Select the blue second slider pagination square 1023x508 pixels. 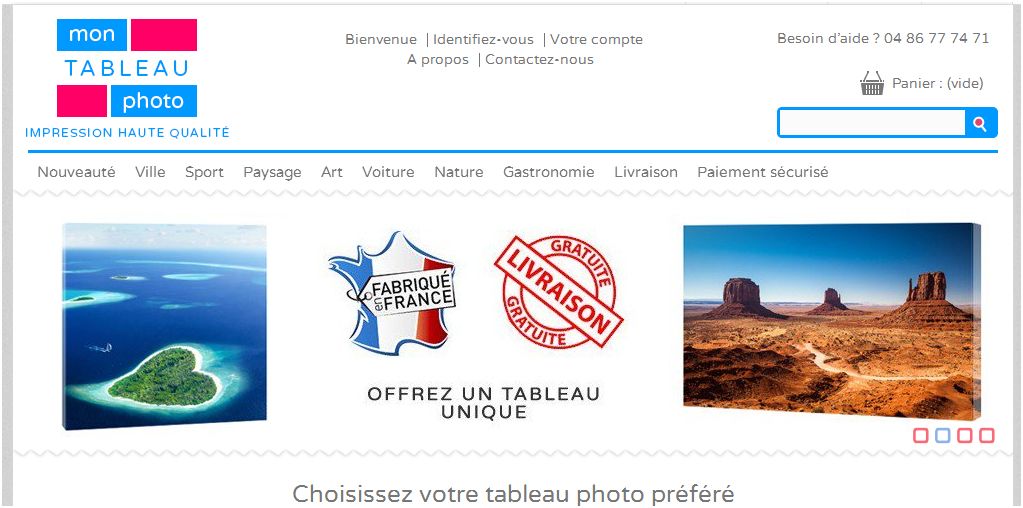point(943,436)
